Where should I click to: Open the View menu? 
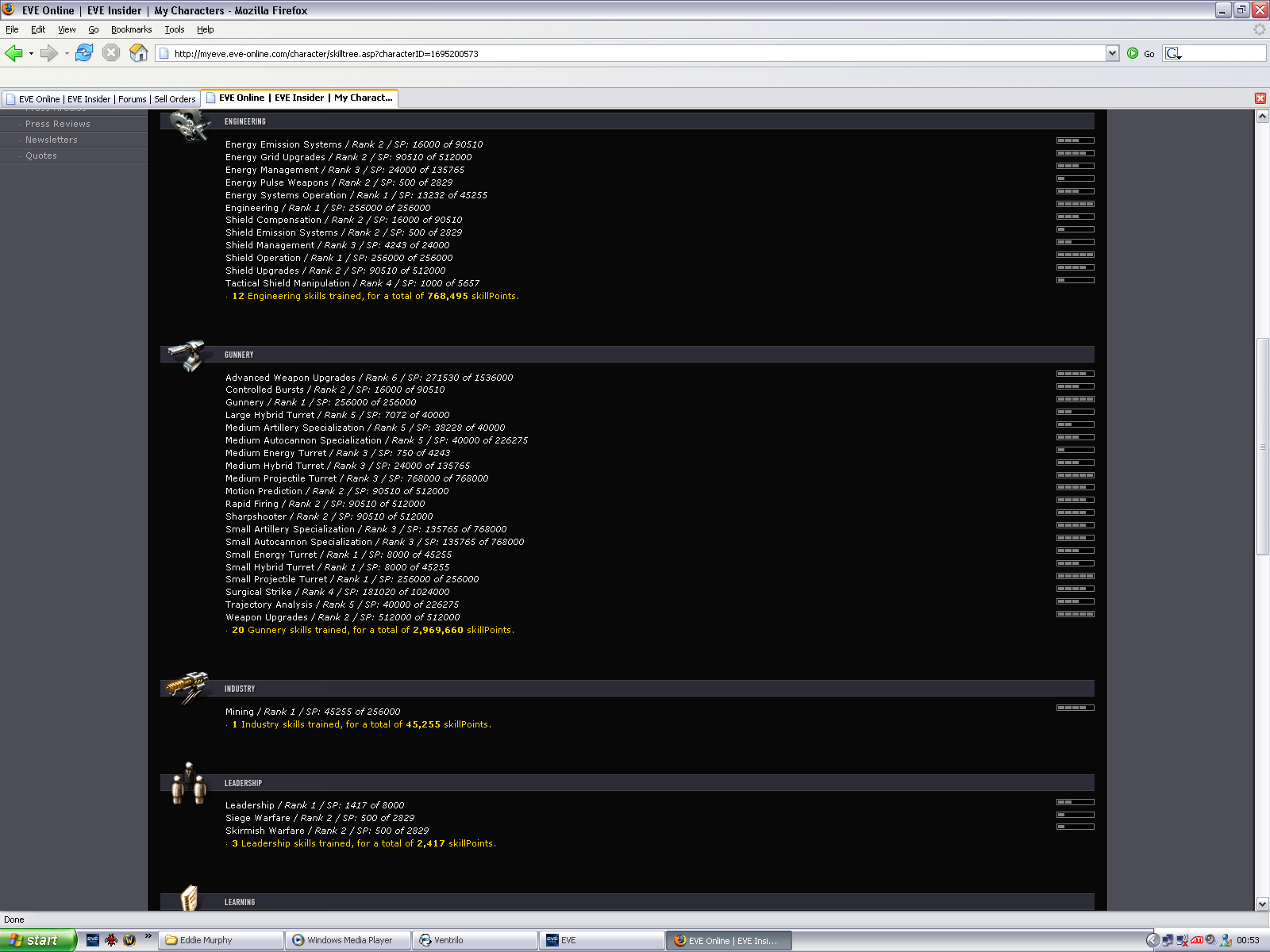coord(67,29)
